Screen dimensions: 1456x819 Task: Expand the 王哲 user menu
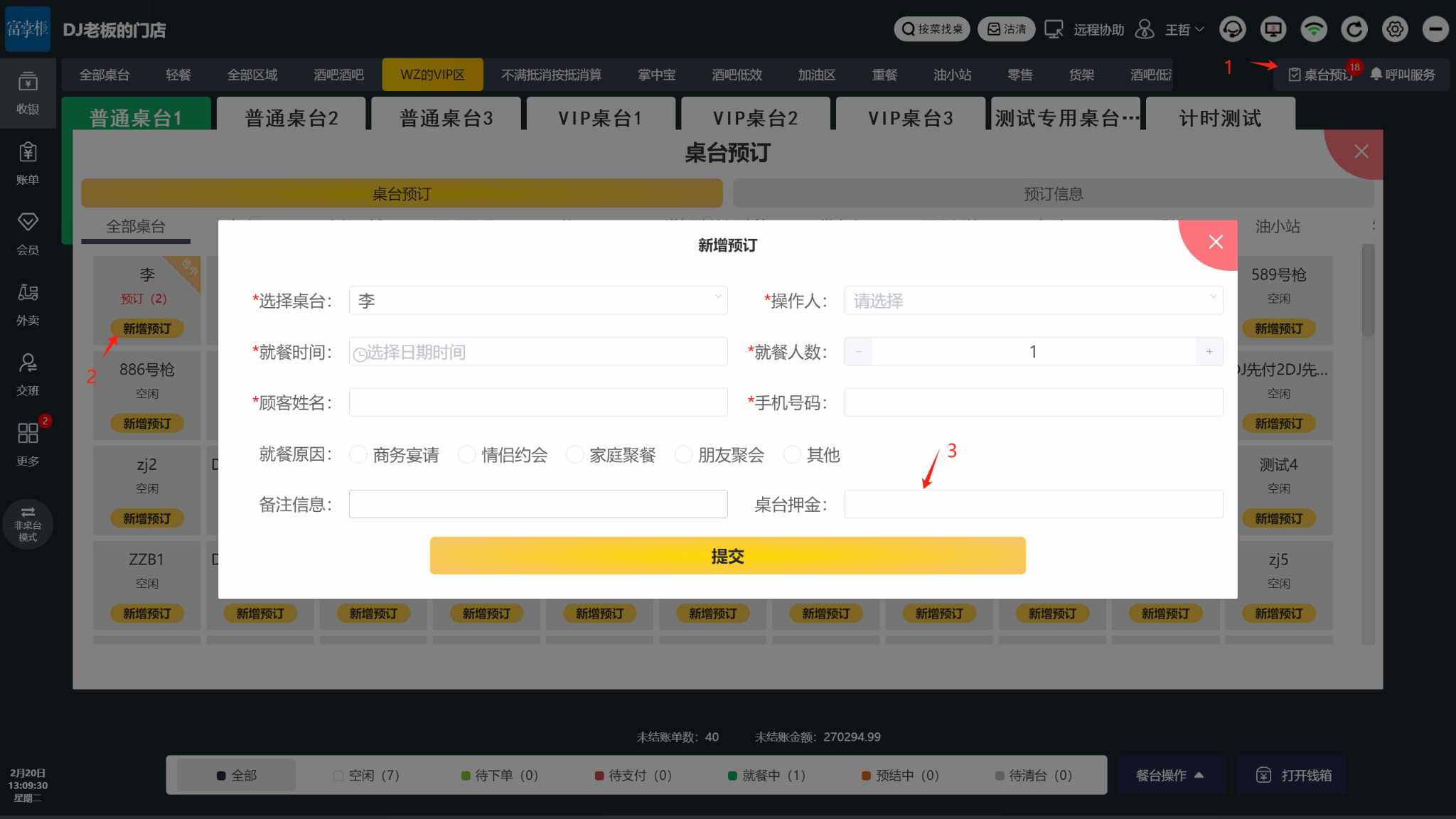(x=1184, y=29)
